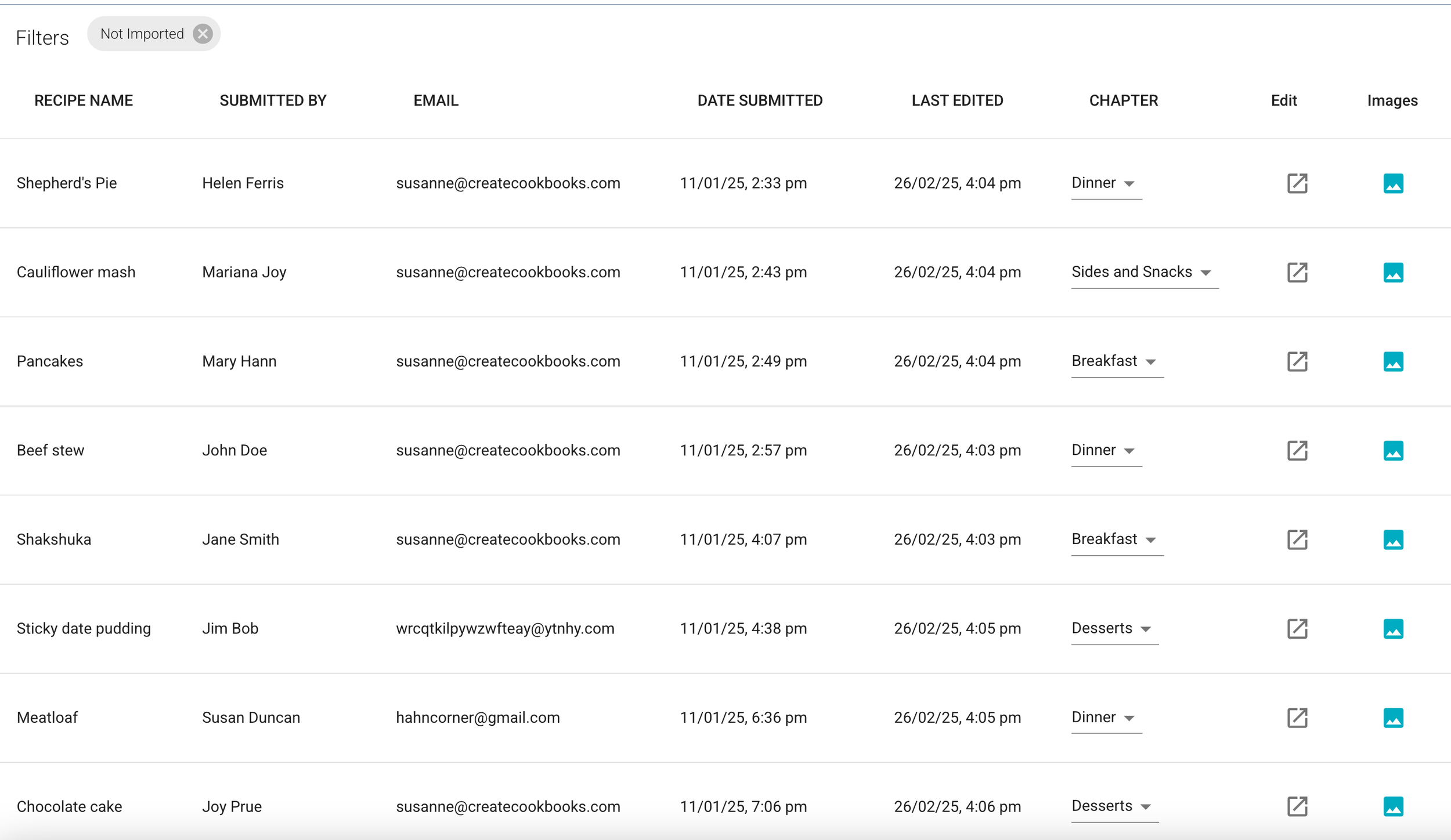The width and height of the screenshot is (1451, 840).
Task: Remove the Not Imported filter chip
Action: coord(203,34)
